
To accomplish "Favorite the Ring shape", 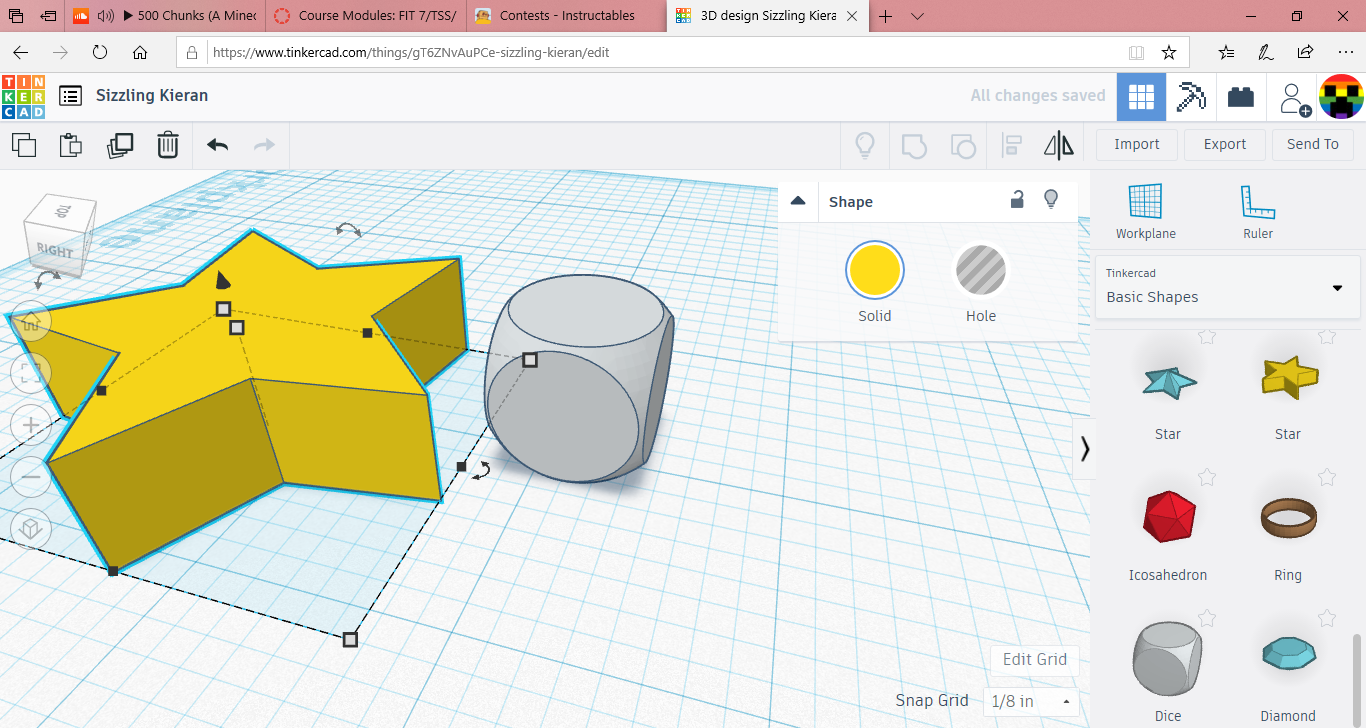I will click(1327, 477).
